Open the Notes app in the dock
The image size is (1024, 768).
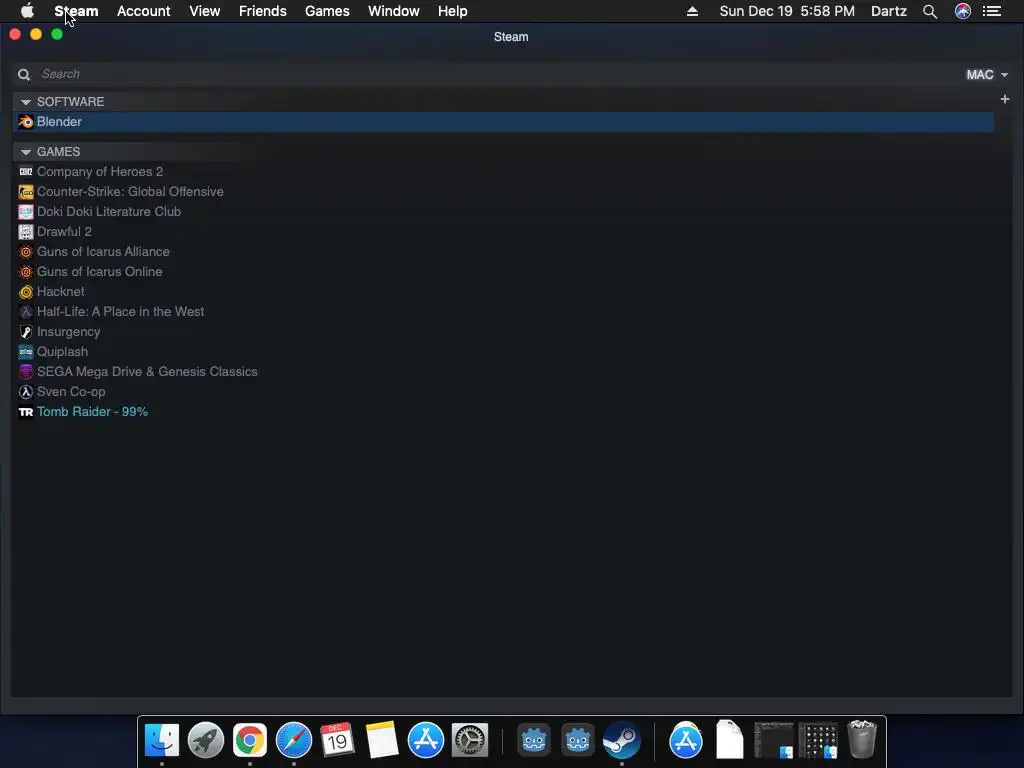382,740
